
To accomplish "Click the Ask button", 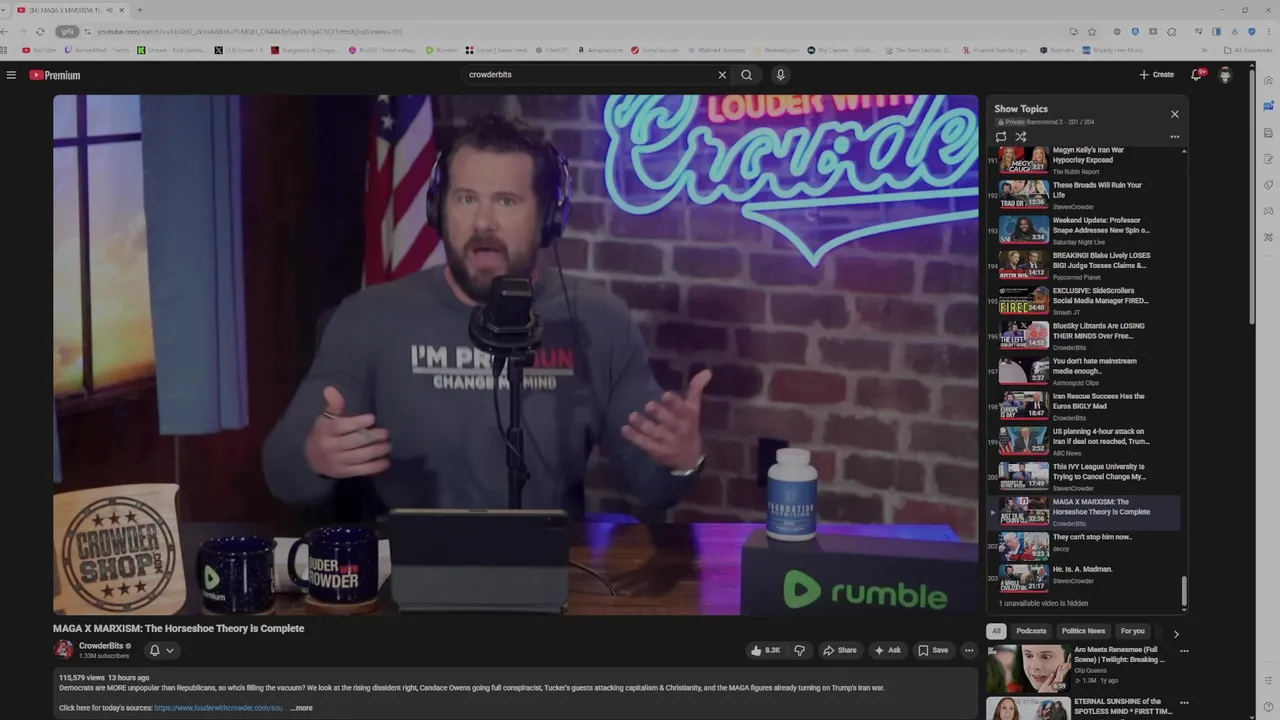I will (888, 650).
